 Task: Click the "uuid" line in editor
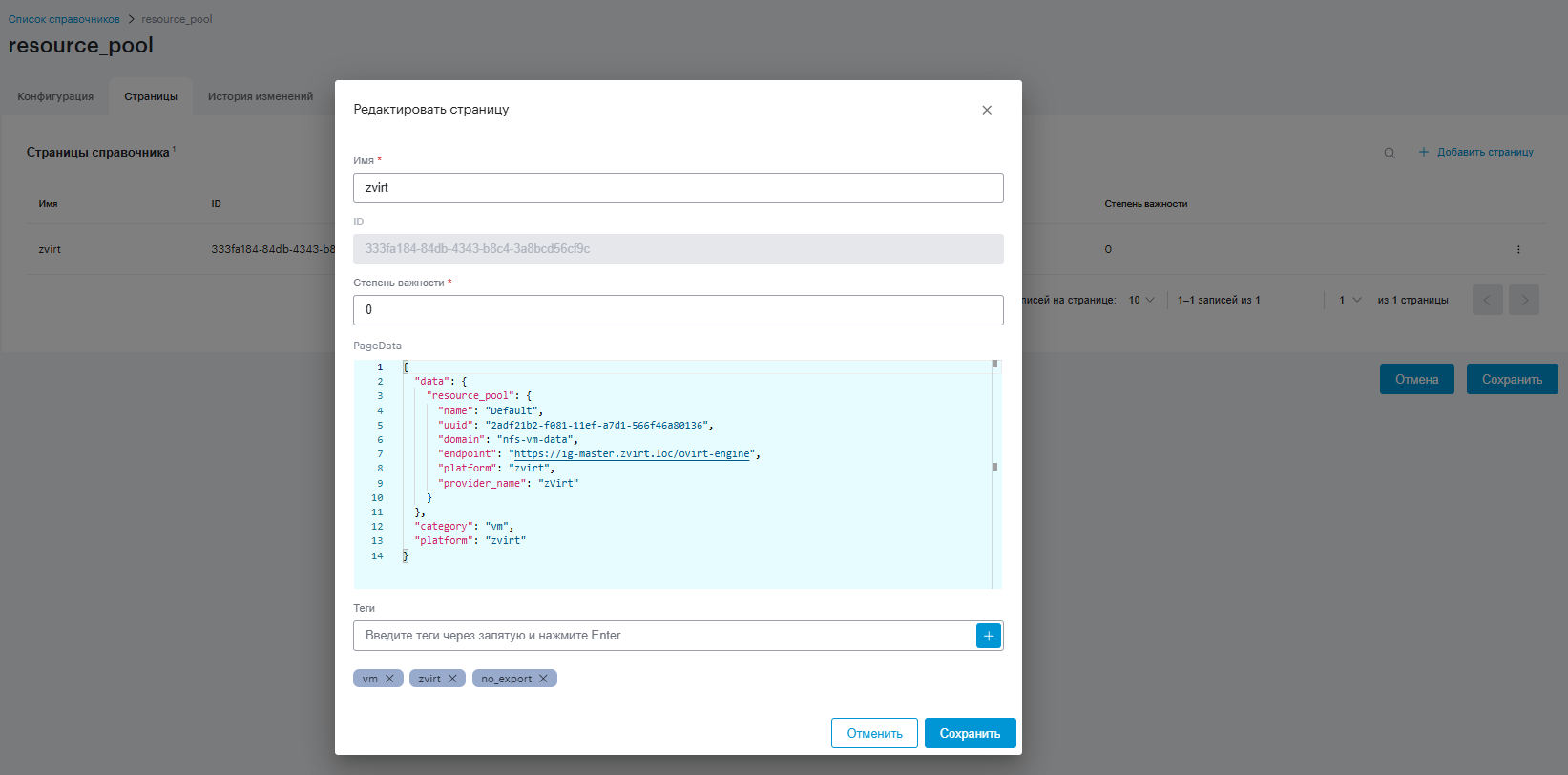click(575, 426)
